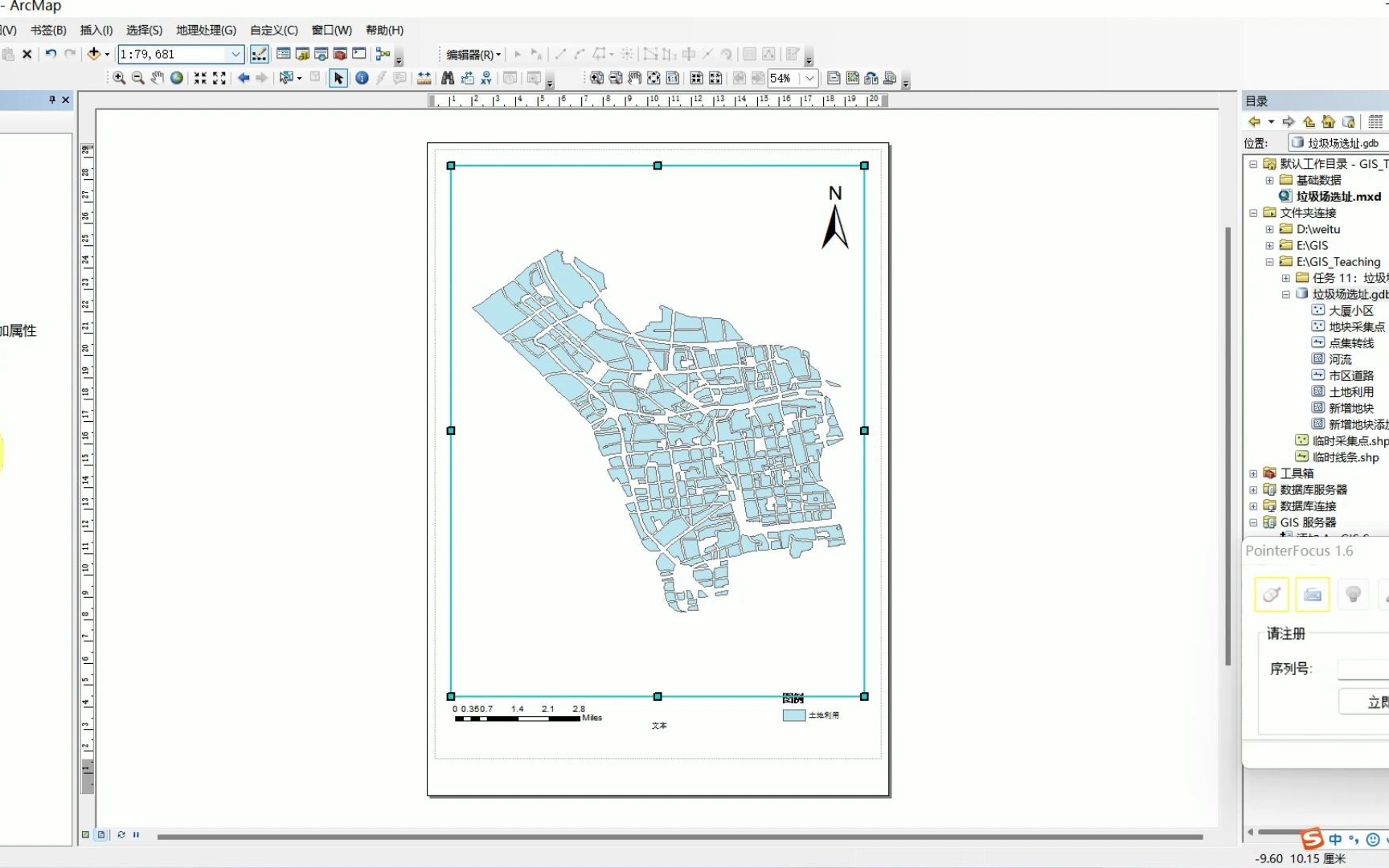
Task: Open the attribute table icon on Editor toolbar
Action: tap(749, 55)
